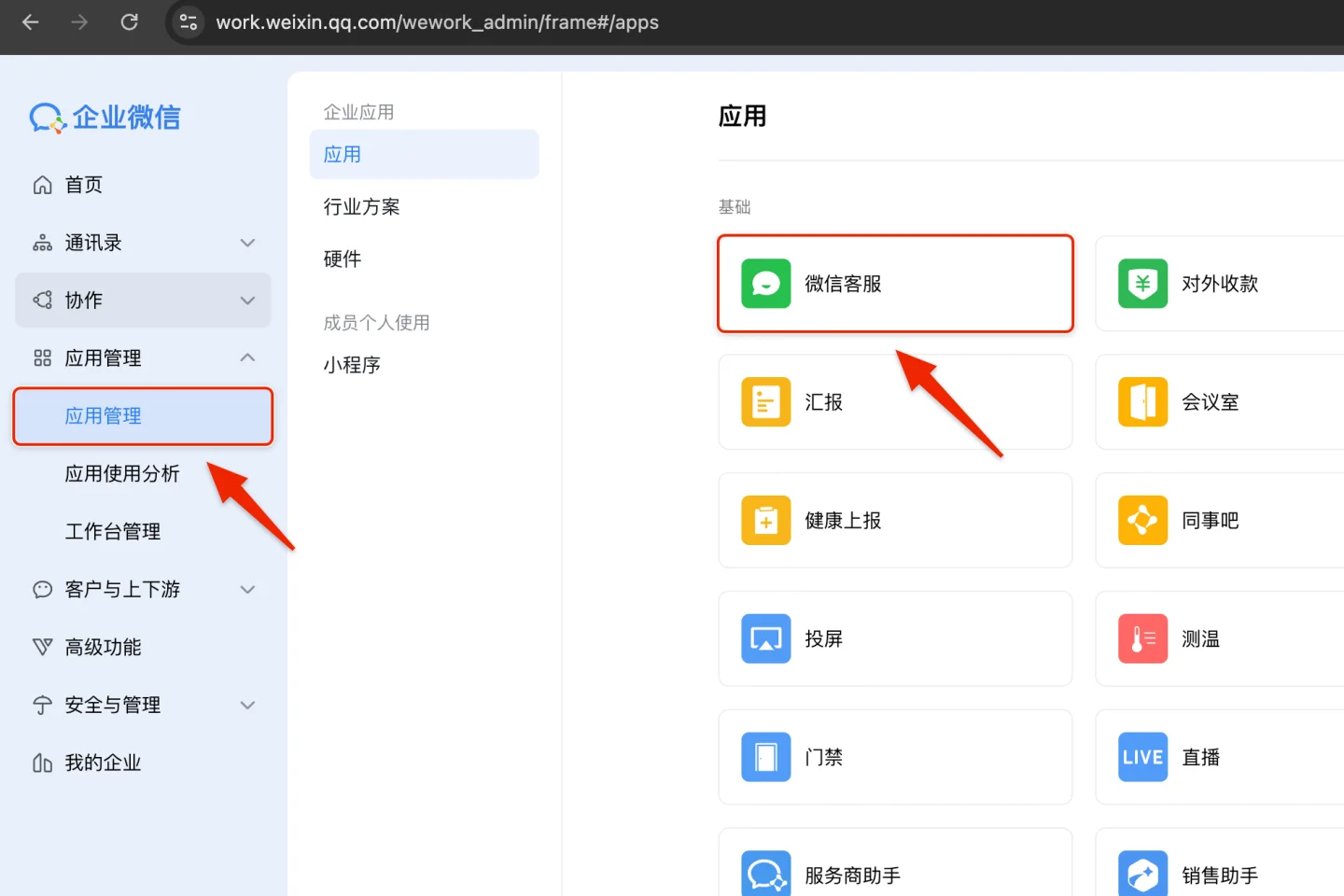Open the 对外收款 app icon
The height and width of the screenshot is (896, 1344).
tap(1143, 284)
